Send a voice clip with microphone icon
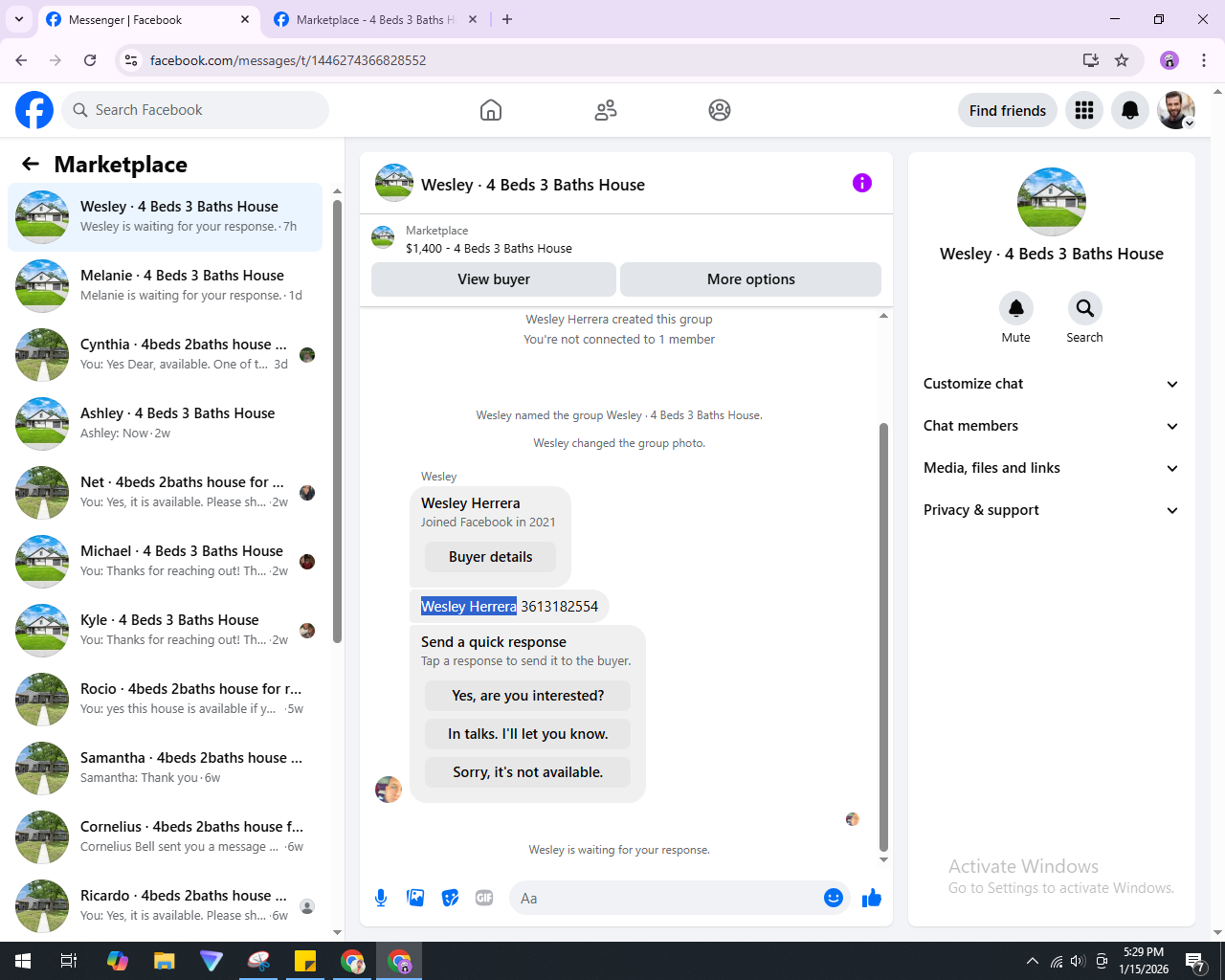The image size is (1225, 980). pyautogui.click(x=381, y=898)
